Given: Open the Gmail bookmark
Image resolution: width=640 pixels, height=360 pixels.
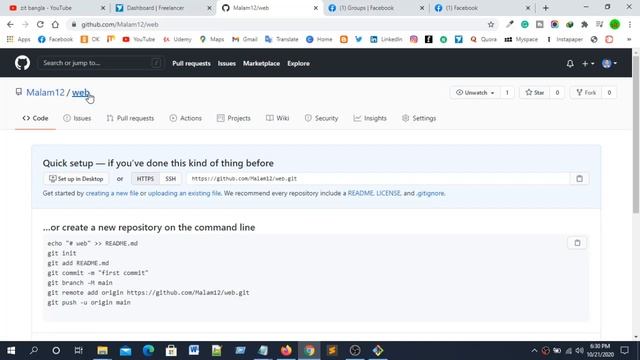Looking at the screenshot, I should pos(245,39).
